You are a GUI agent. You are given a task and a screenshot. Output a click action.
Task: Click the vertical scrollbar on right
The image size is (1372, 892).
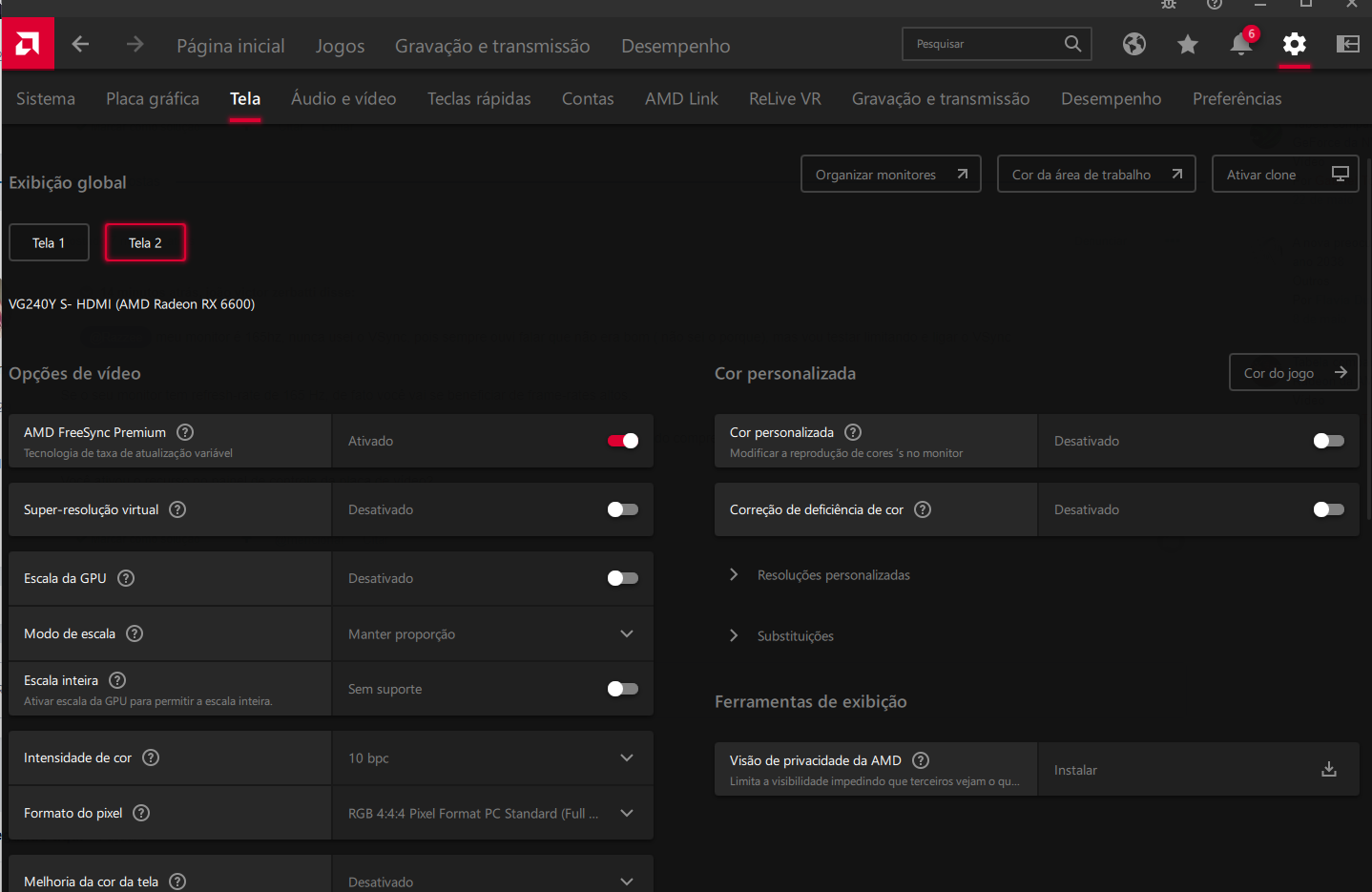1368,339
